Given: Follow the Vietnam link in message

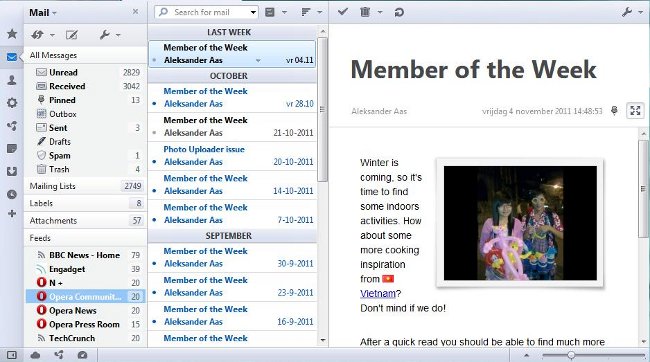Looking at the screenshot, I should (x=378, y=294).
